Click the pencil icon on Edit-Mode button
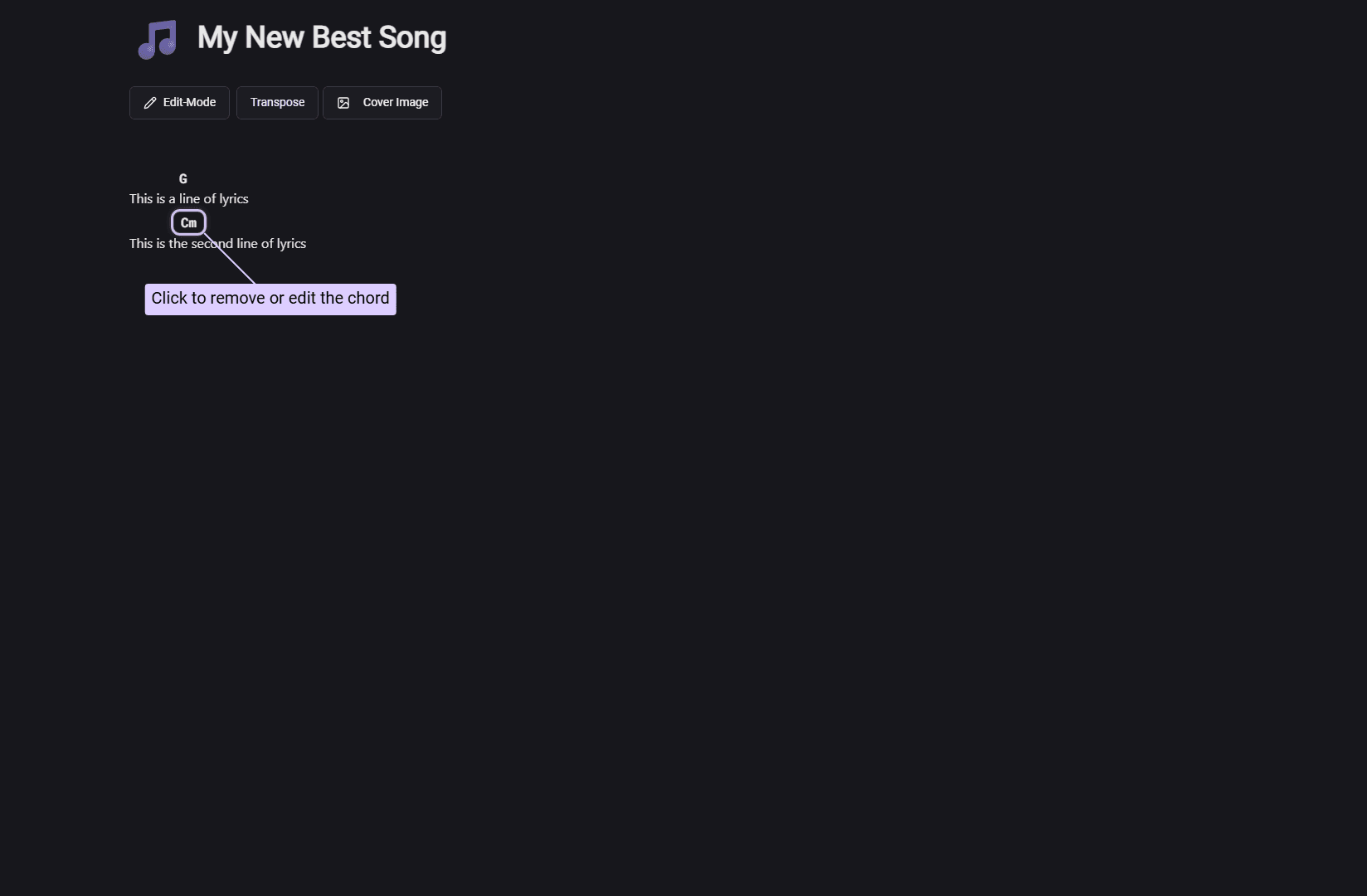The image size is (1367, 896). point(150,103)
